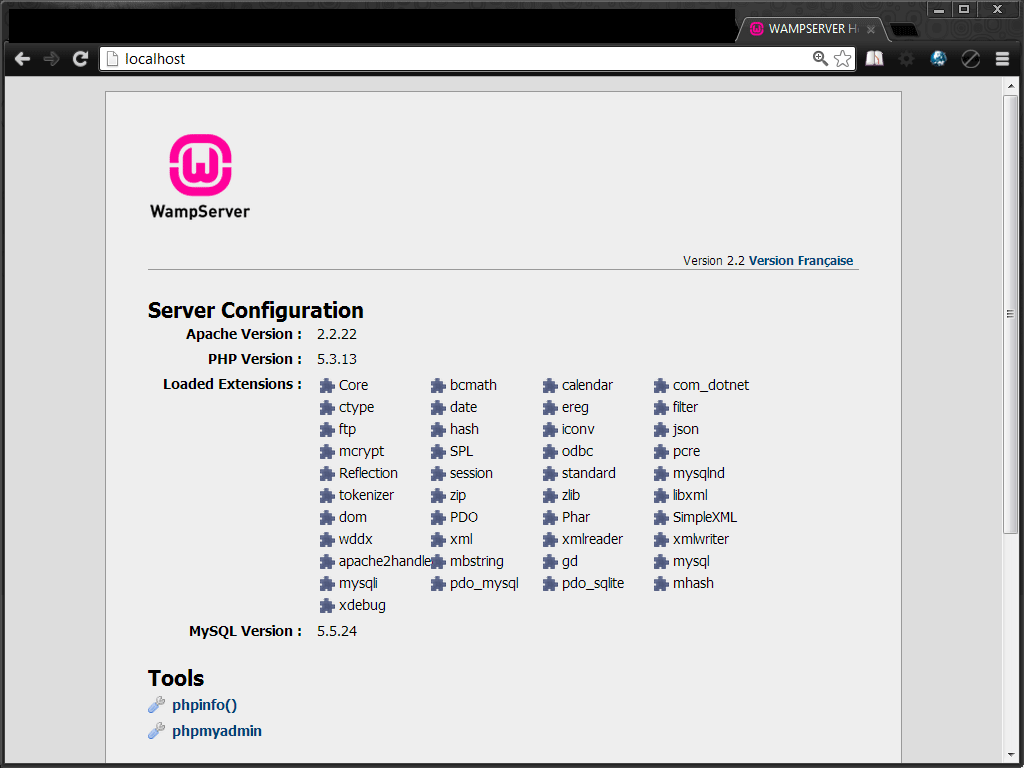Click the pdo_sqlite extension name
Image resolution: width=1024 pixels, height=768 pixels.
click(x=593, y=583)
